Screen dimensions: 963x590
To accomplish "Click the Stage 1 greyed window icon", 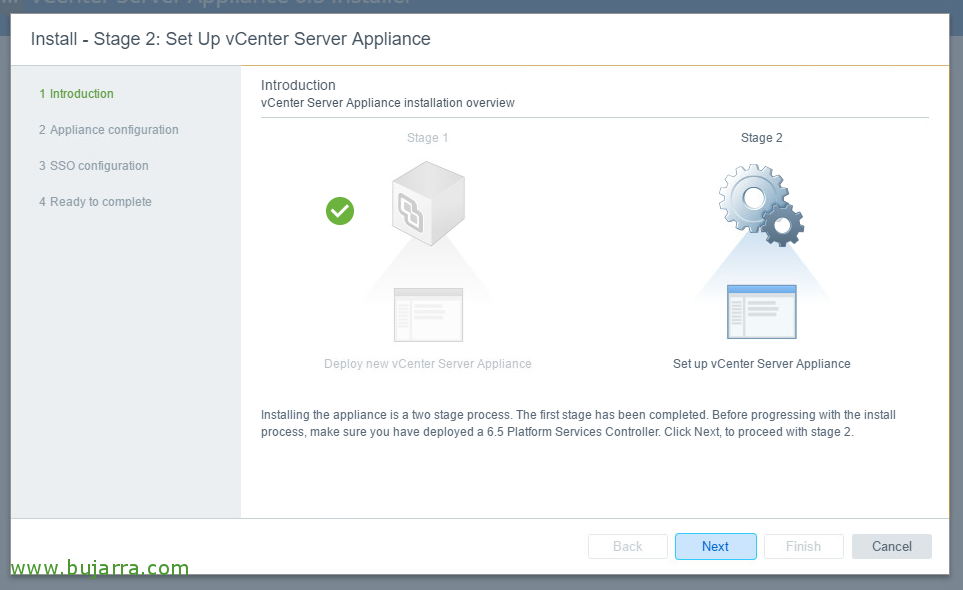I will [428, 315].
